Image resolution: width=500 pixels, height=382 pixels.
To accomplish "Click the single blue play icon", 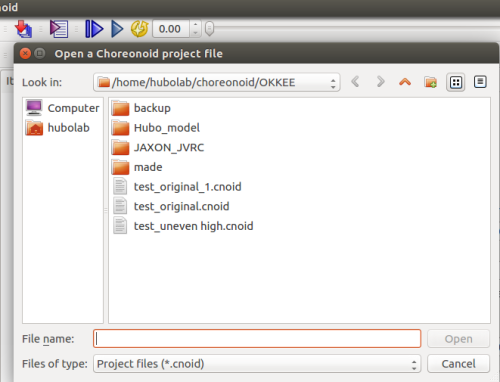I will (x=117, y=29).
